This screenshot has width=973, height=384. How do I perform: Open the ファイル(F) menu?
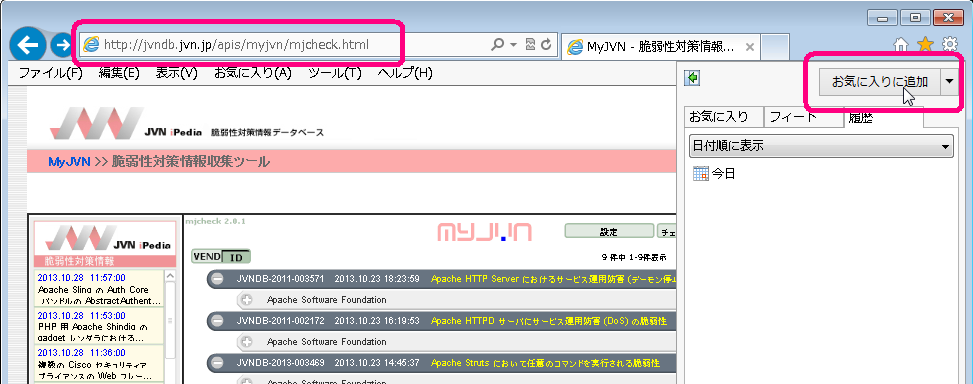click(50, 73)
